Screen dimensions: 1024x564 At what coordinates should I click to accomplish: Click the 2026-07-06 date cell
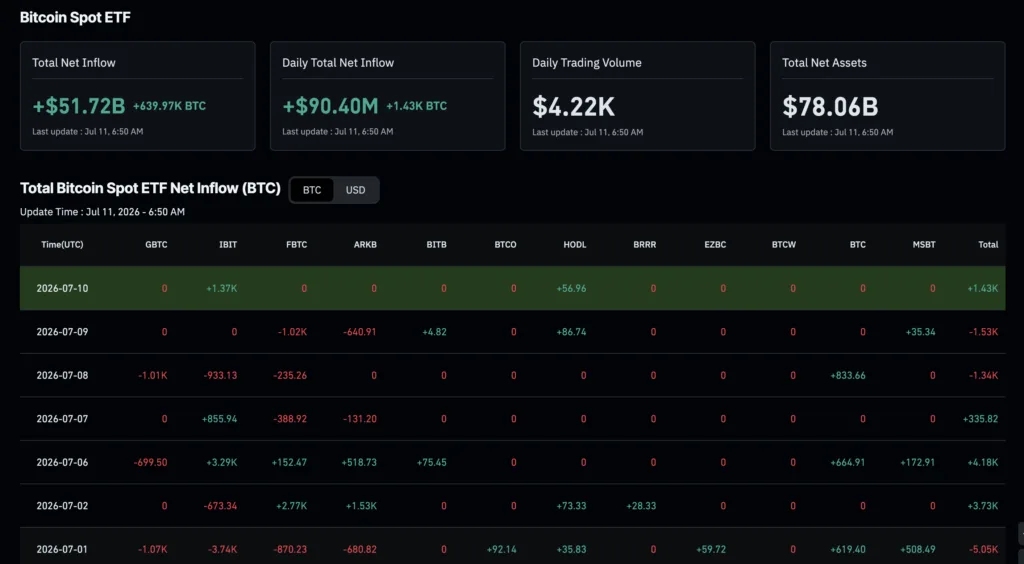tap(62, 462)
